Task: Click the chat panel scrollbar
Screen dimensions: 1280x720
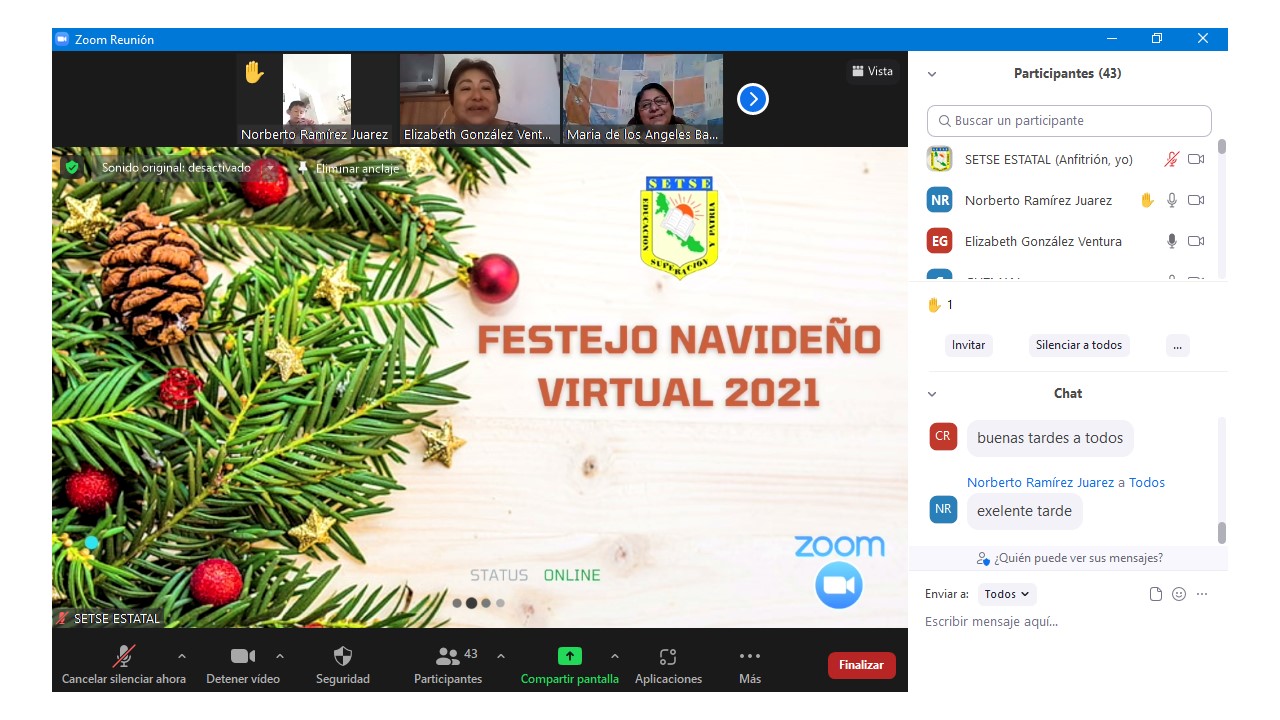Action: click(1221, 532)
